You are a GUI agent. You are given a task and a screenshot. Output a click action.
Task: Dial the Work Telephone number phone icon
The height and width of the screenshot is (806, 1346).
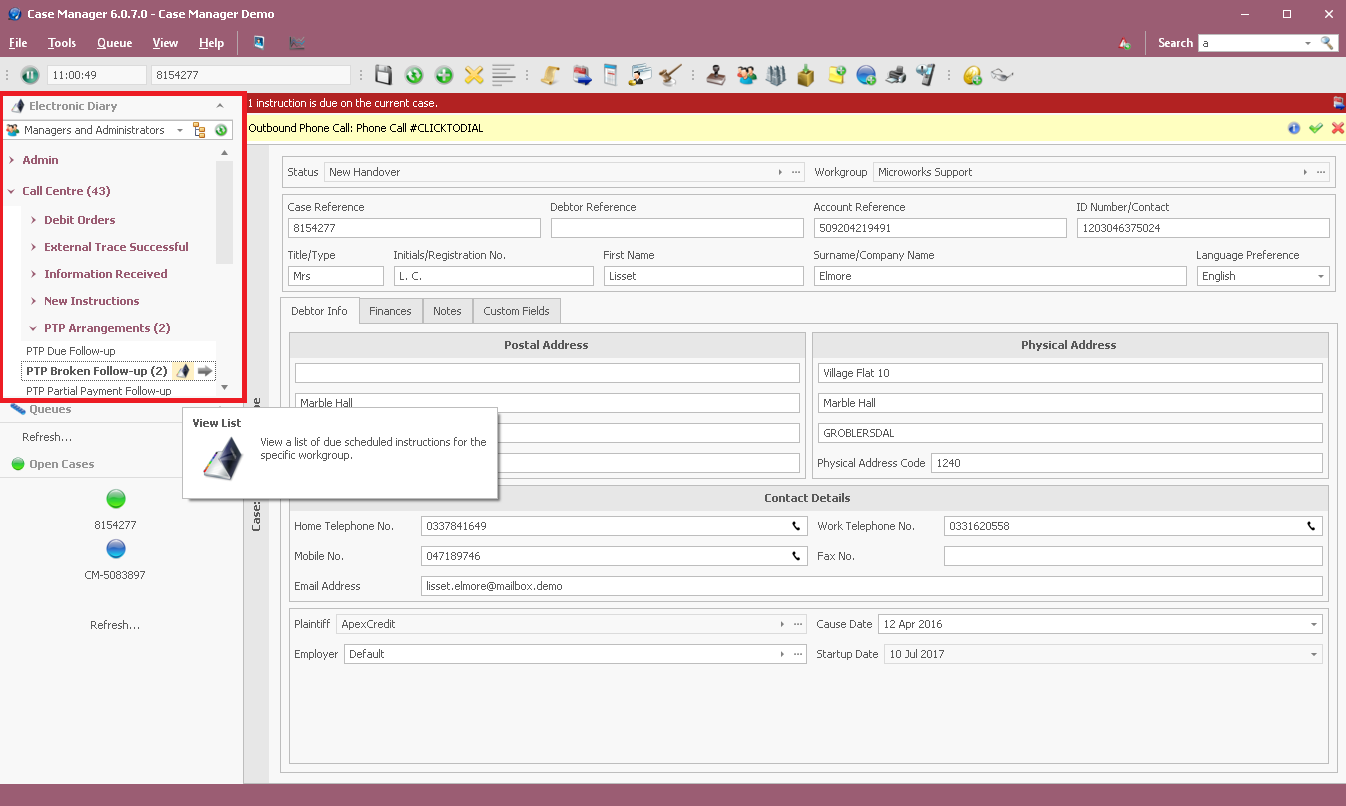[x=1311, y=526]
